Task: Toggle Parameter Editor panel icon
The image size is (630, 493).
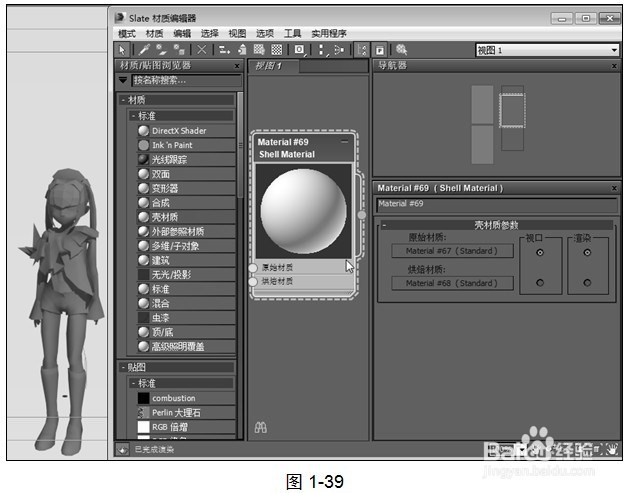Action: (x=379, y=50)
